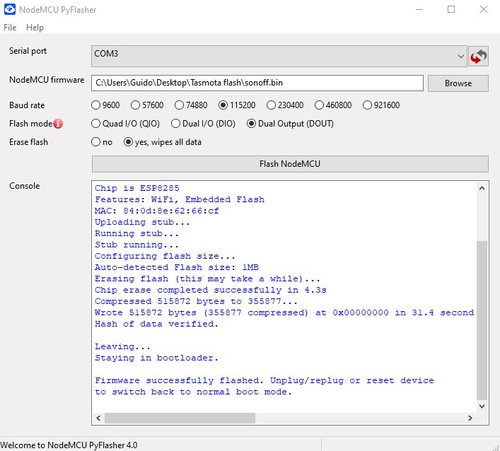The image size is (500, 451).
Task: Click console vertical scrollbar down arrow
Action: click(x=482, y=406)
